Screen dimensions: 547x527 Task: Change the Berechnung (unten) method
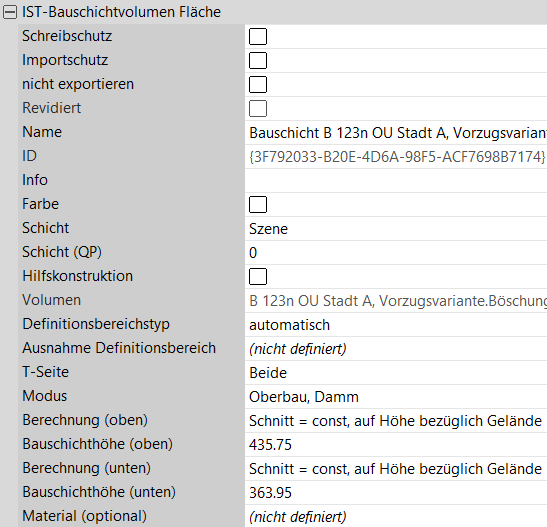396,469
